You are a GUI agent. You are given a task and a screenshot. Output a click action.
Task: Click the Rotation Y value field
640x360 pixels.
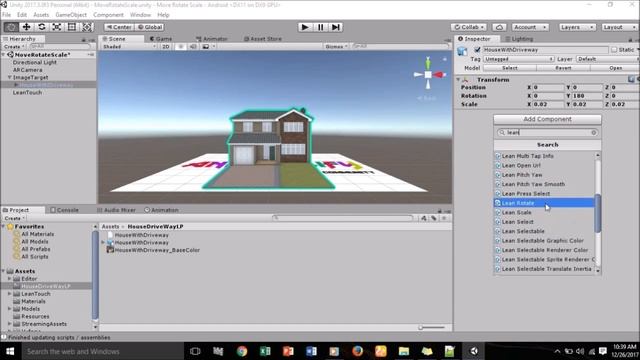(x=587, y=96)
